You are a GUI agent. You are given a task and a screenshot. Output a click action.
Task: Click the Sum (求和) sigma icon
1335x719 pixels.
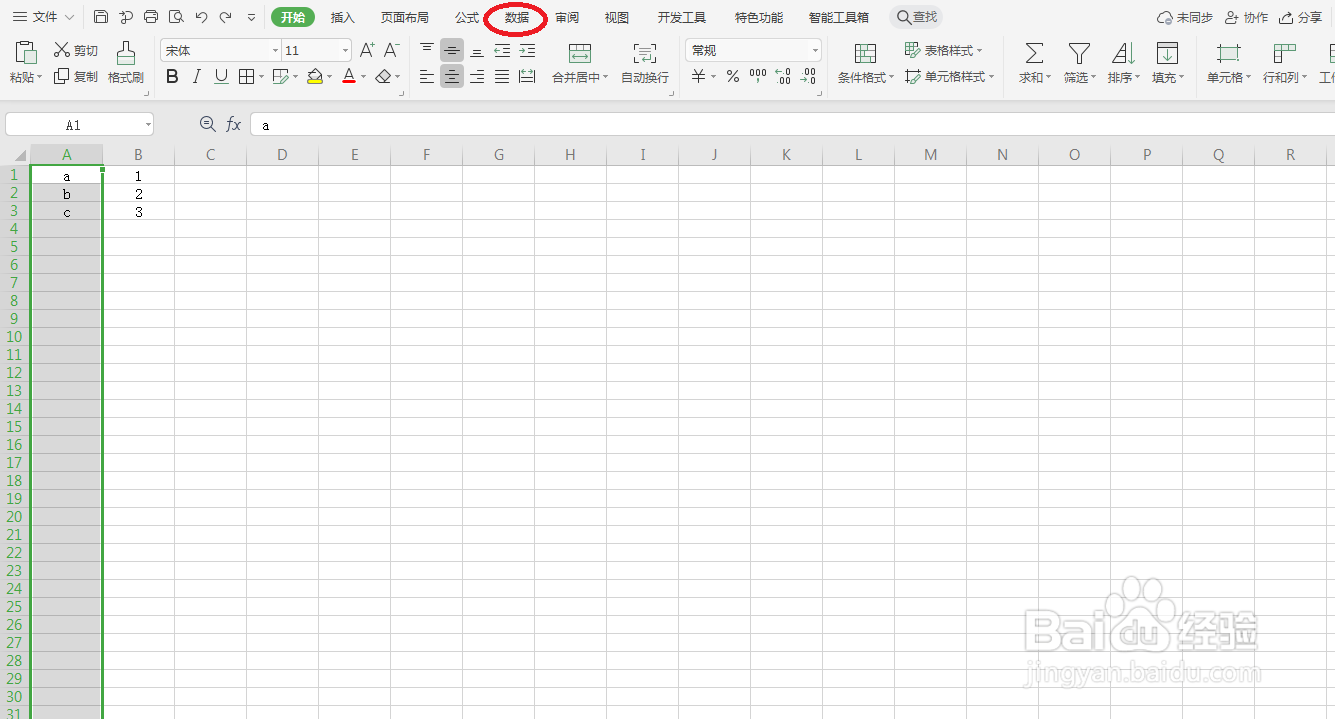pos(1034,54)
